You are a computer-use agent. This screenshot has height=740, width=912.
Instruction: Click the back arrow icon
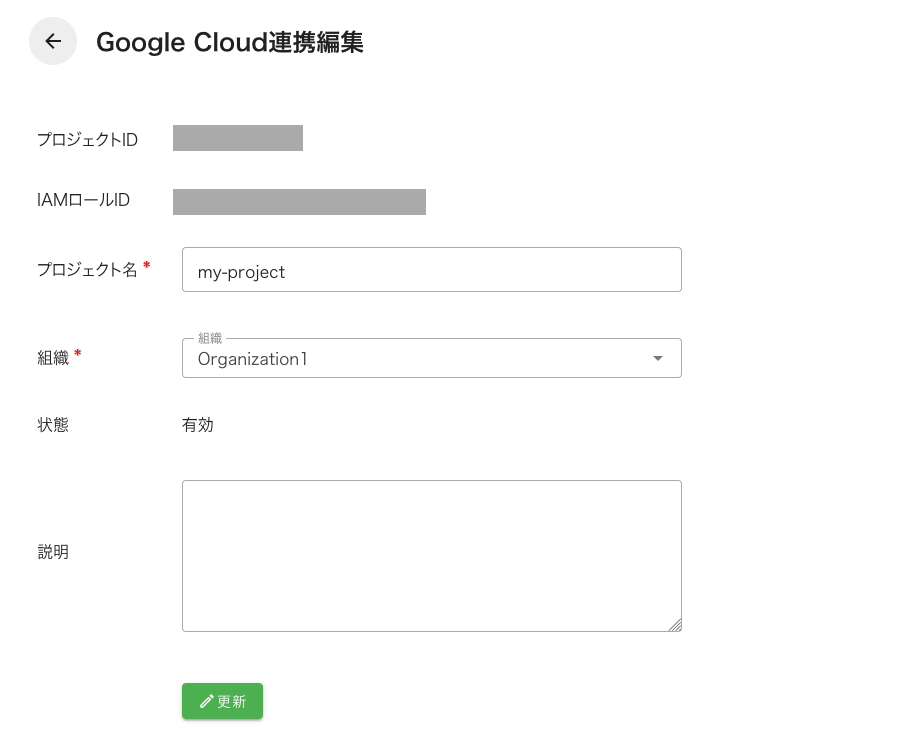pyautogui.click(x=52, y=41)
